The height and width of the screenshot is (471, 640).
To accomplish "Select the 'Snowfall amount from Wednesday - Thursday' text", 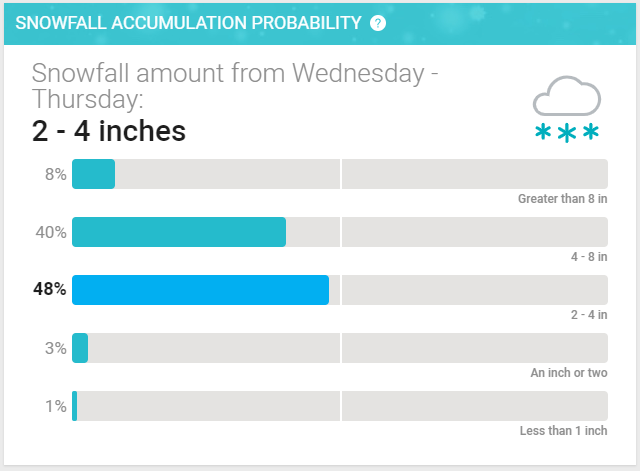I will [x=235, y=87].
